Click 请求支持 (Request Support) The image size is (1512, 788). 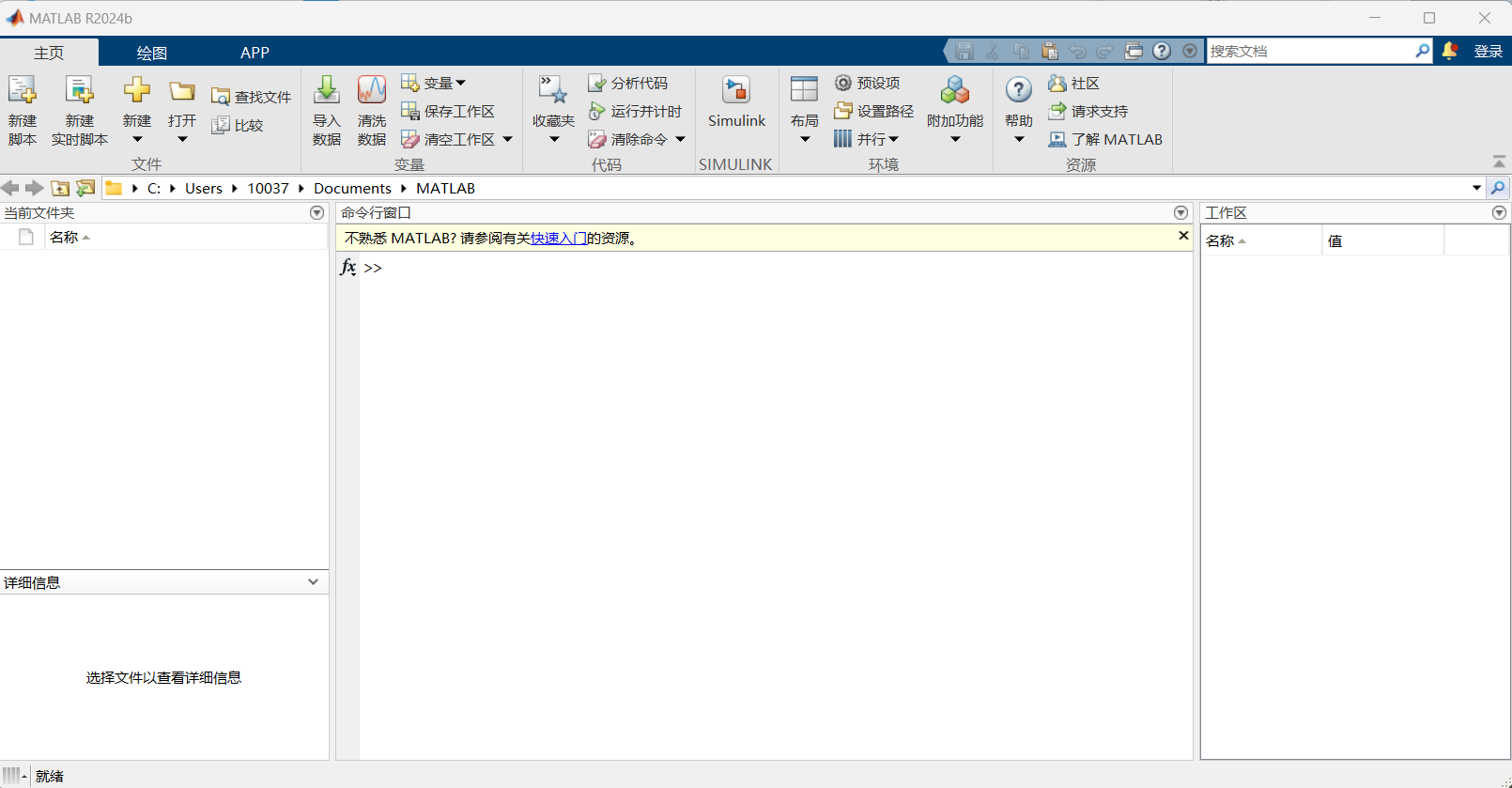click(x=1088, y=111)
